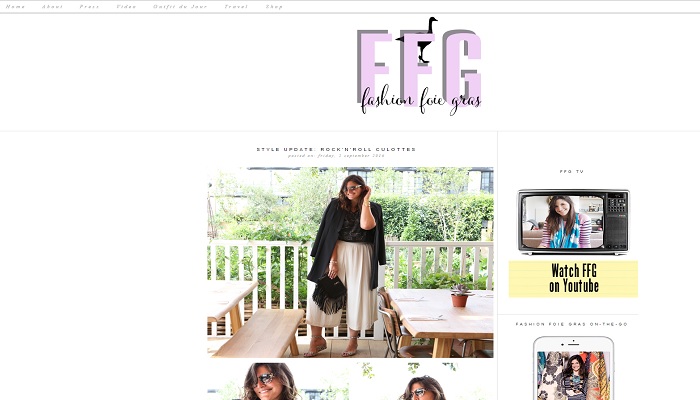700x400 pixels.
Task: Click the goose silhouette on the logo
Action: 422,40
